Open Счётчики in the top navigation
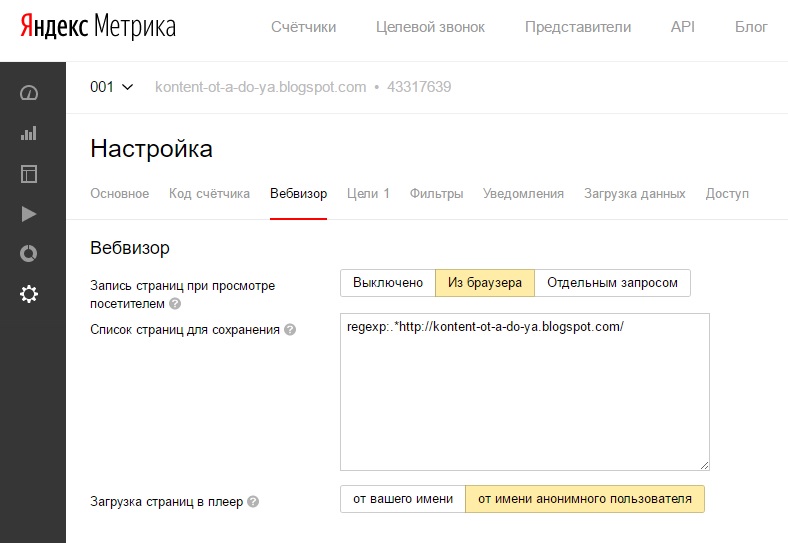Image resolution: width=788 pixels, height=543 pixels. click(x=303, y=27)
